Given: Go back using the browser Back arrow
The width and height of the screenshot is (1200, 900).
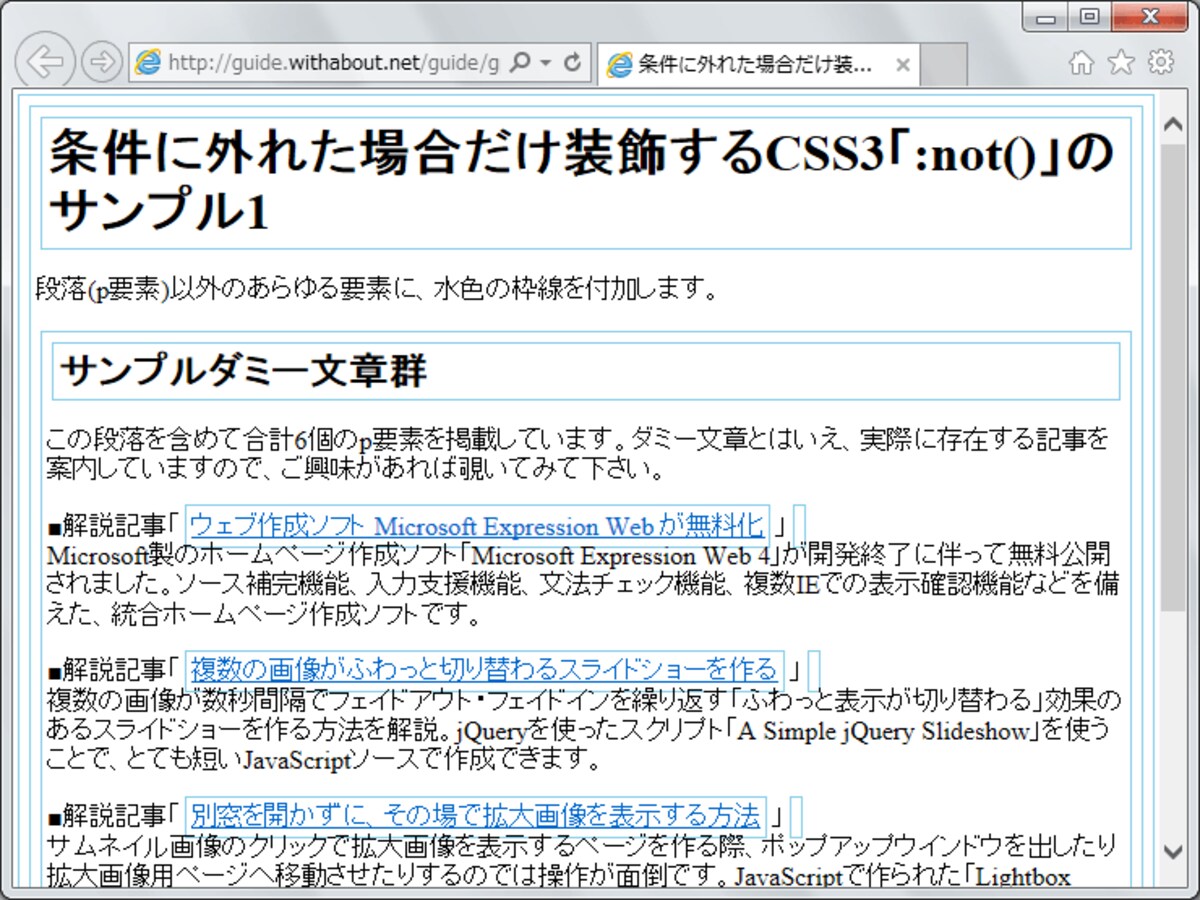Looking at the screenshot, I should pyautogui.click(x=45, y=61).
